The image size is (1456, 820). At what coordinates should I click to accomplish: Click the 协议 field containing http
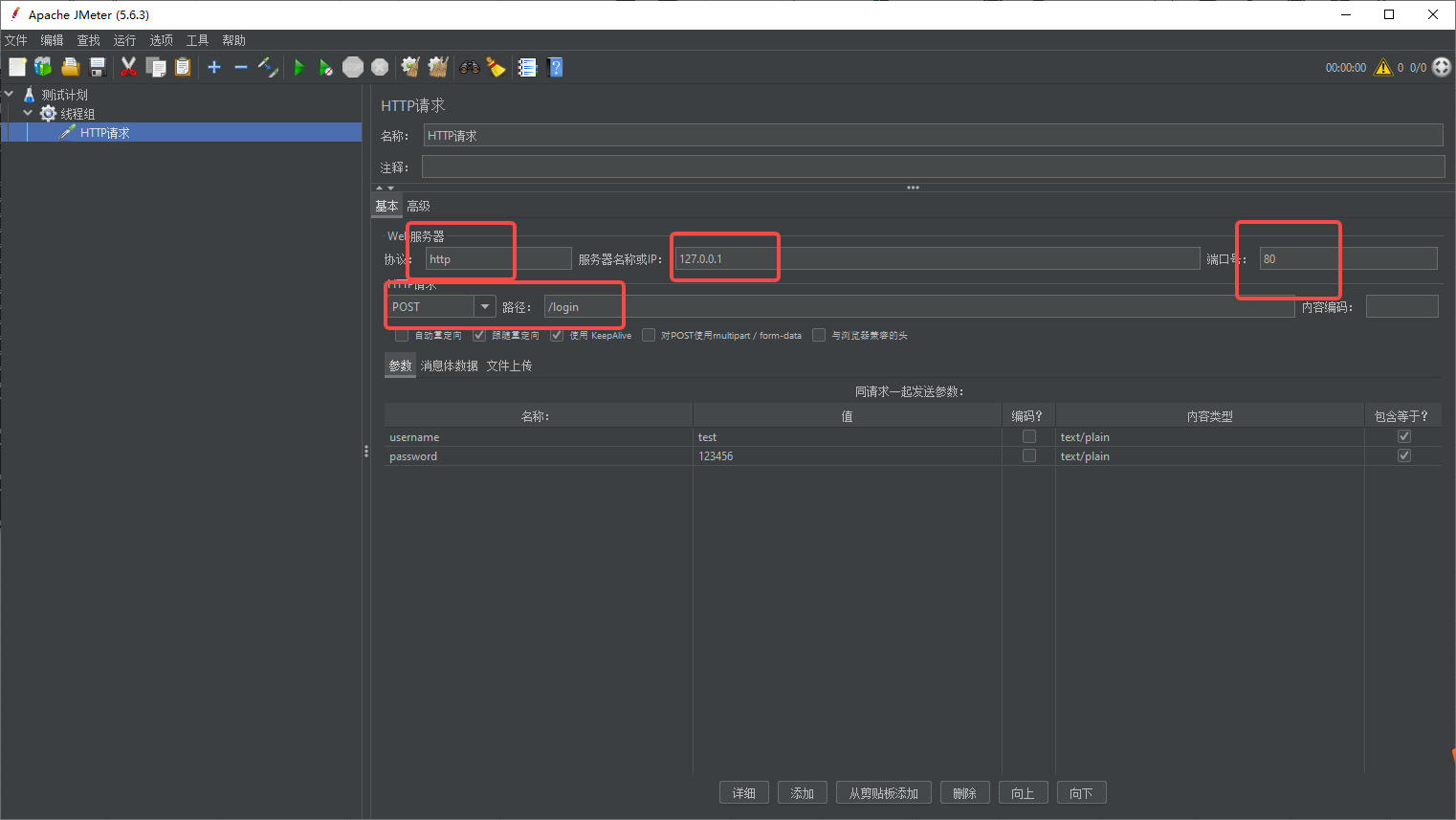[x=498, y=258]
